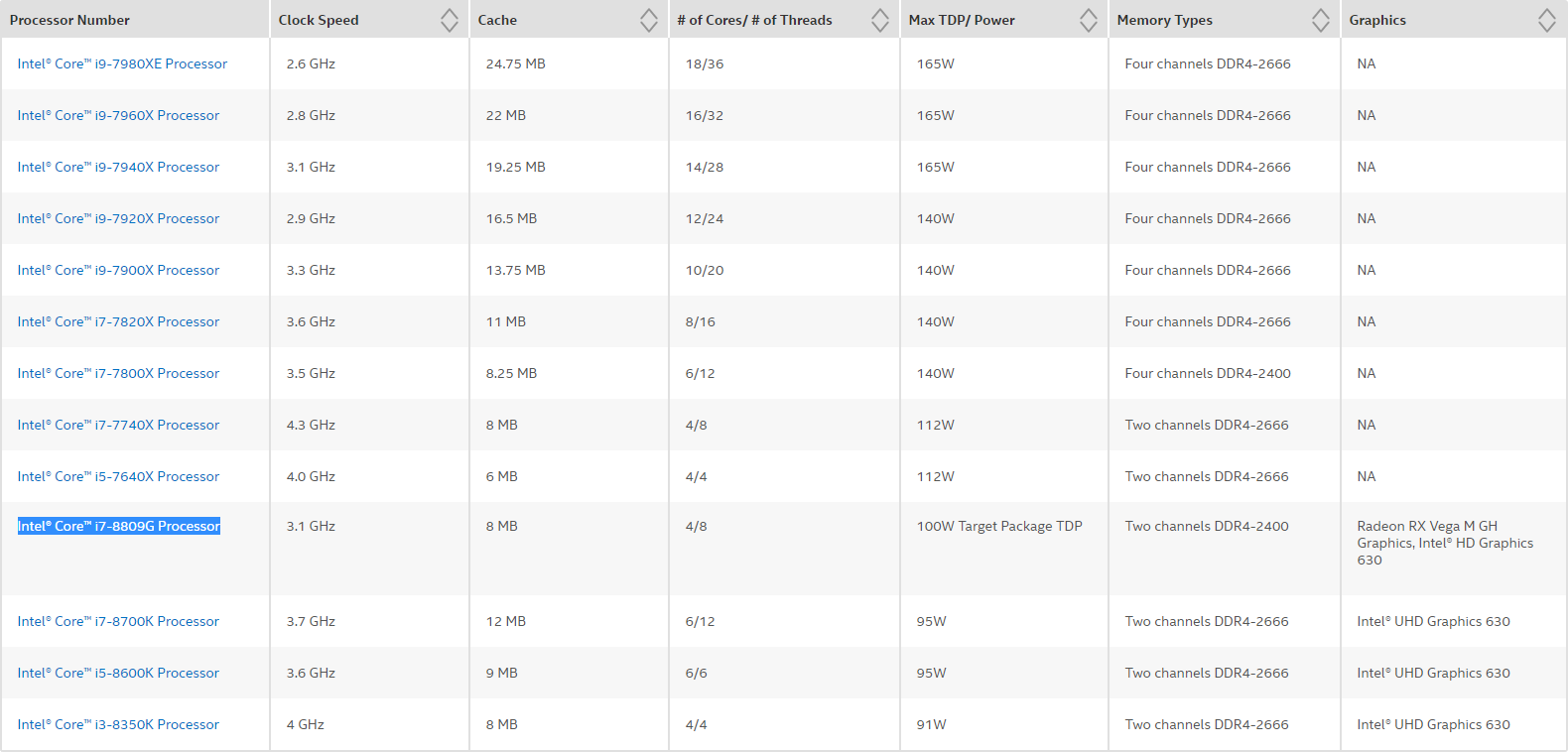The width and height of the screenshot is (1568, 752).
Task: Select the 100W Target Package TDP cell
Action: point(1004,549)
